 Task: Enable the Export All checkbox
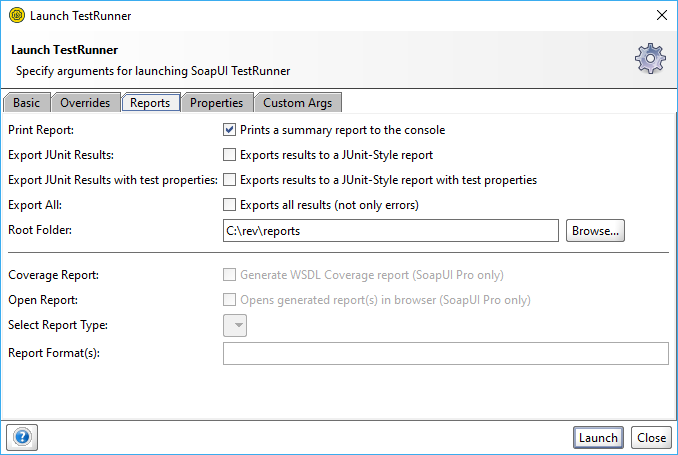(x=229, y=205)
